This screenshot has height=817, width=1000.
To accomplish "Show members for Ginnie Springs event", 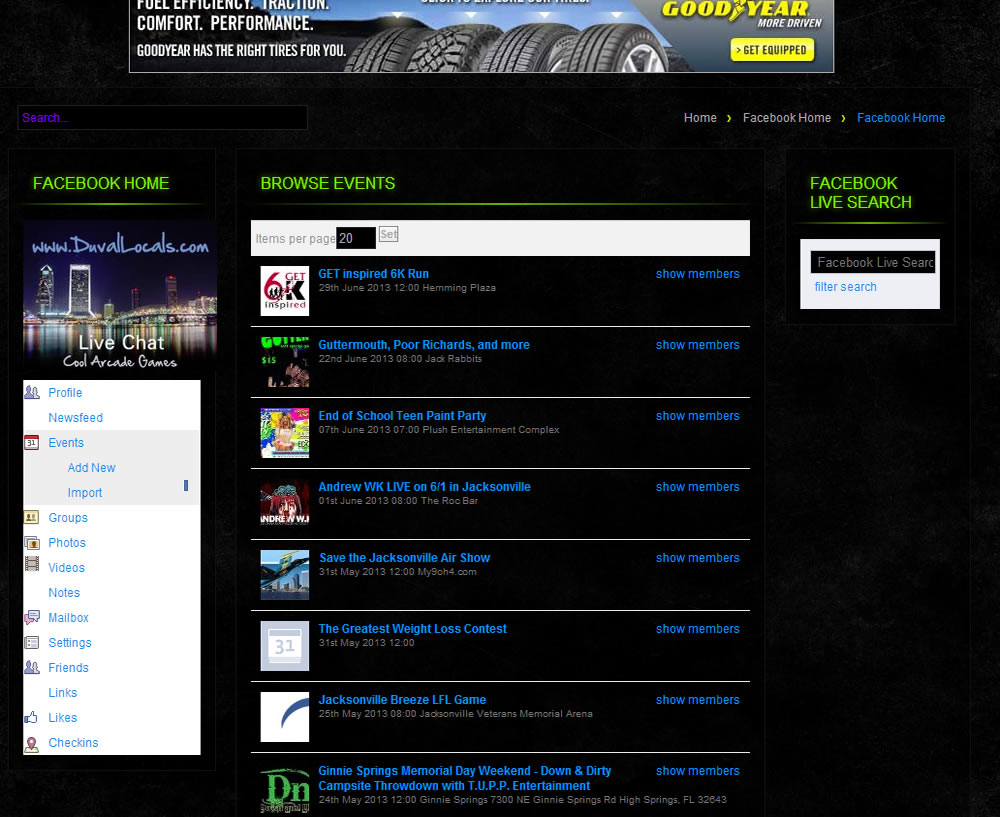I will coord(698,771).
